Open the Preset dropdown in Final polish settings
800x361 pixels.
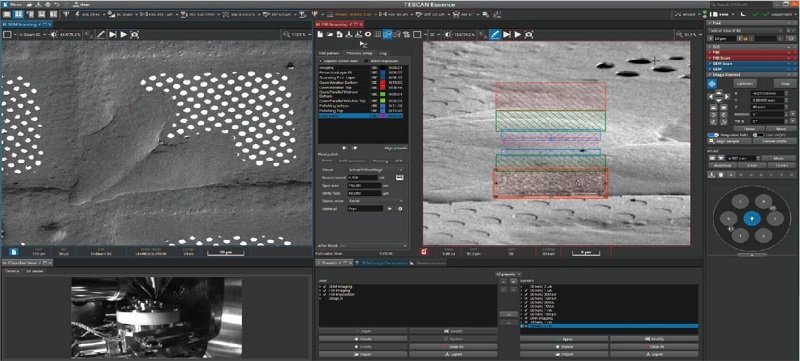coord(376,170)
